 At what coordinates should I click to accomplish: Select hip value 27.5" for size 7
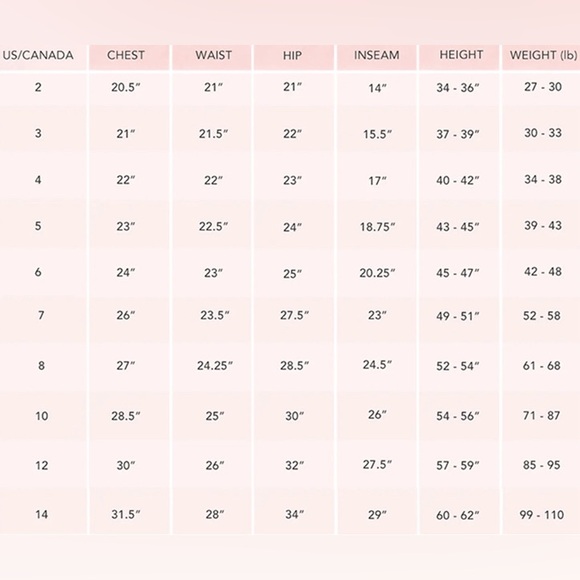pyautogui.click(x=294, y=315)
